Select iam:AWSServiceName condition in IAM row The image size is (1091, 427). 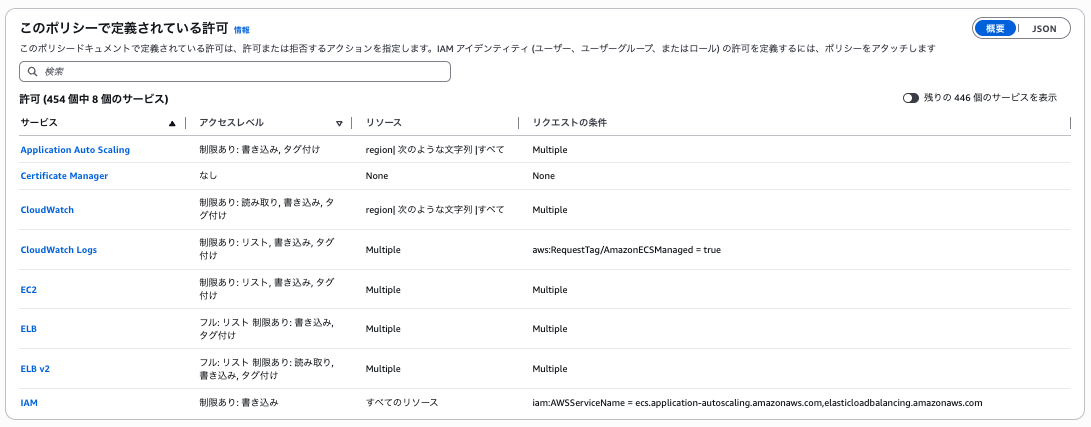point(757,403)
